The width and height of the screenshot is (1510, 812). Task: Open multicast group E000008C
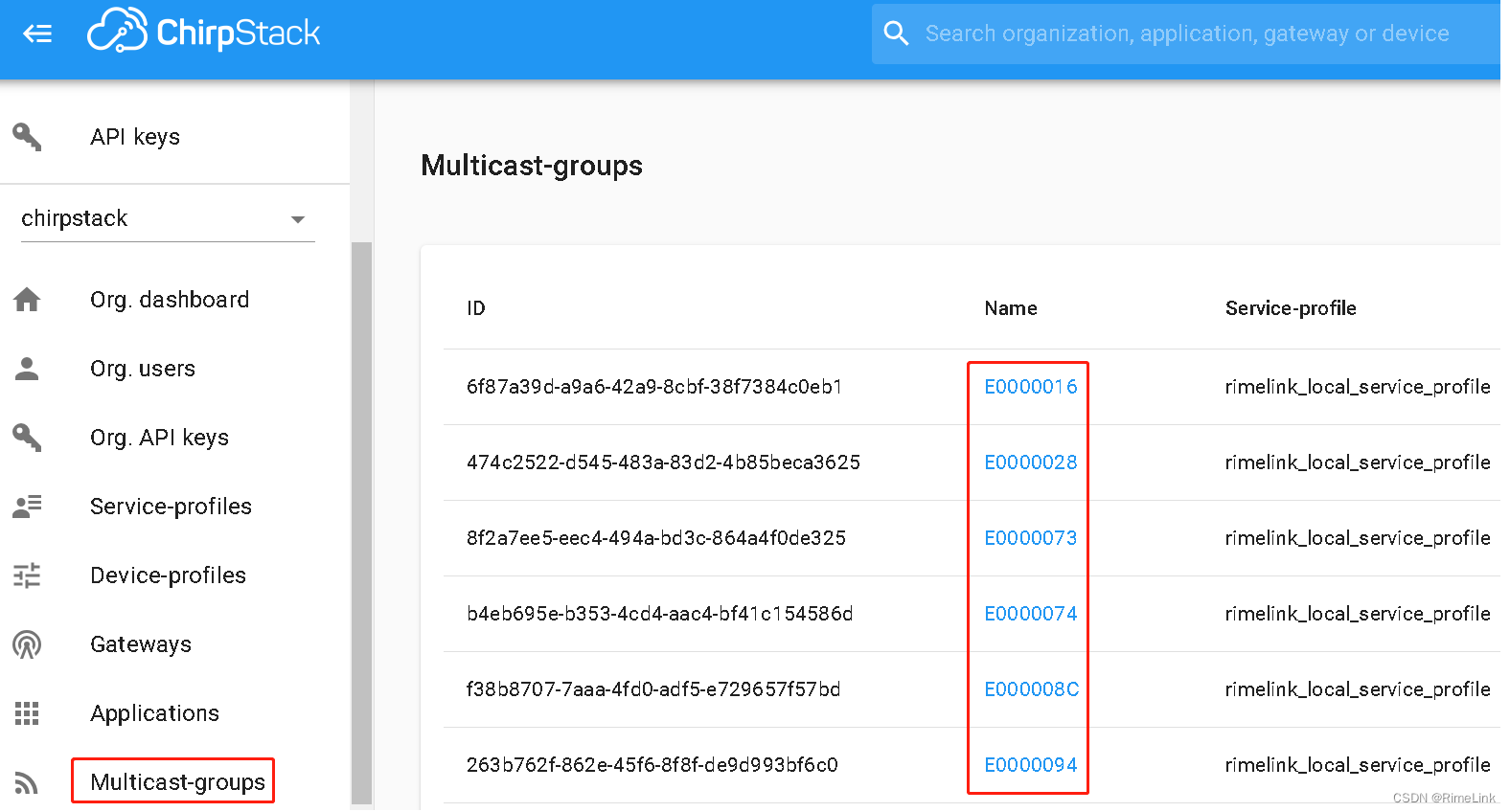(1032, 689)
